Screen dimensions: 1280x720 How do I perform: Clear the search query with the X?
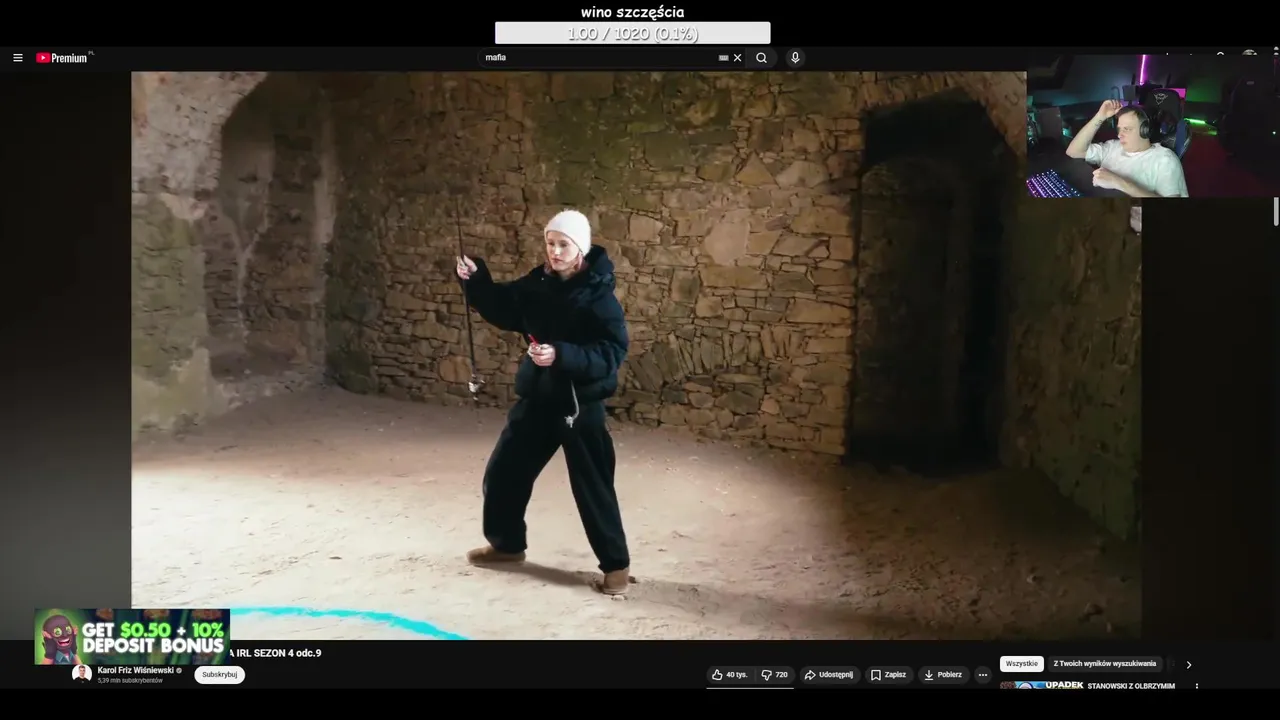pyautogui.click(x=738, y=58)
